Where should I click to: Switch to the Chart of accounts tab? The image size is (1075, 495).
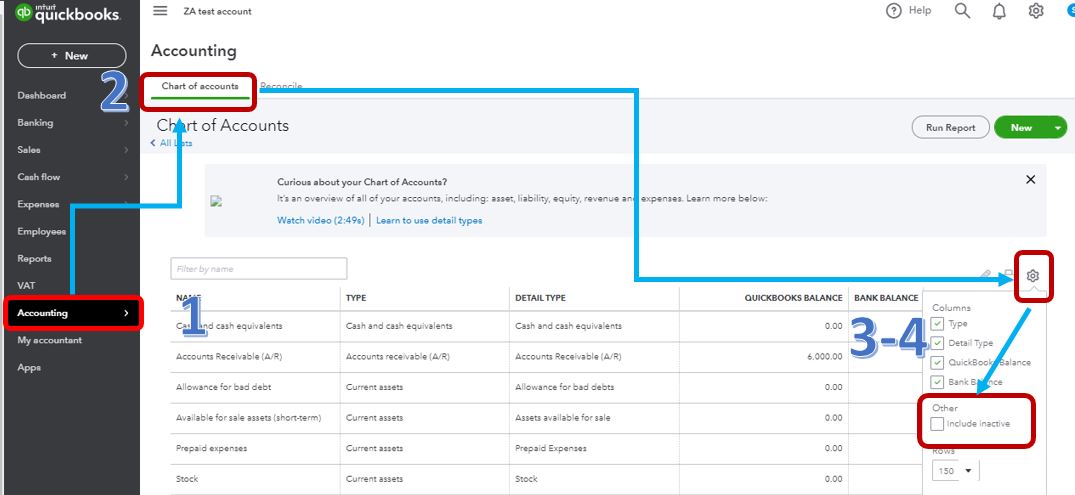pyautogui.click(x=200, y=87)
